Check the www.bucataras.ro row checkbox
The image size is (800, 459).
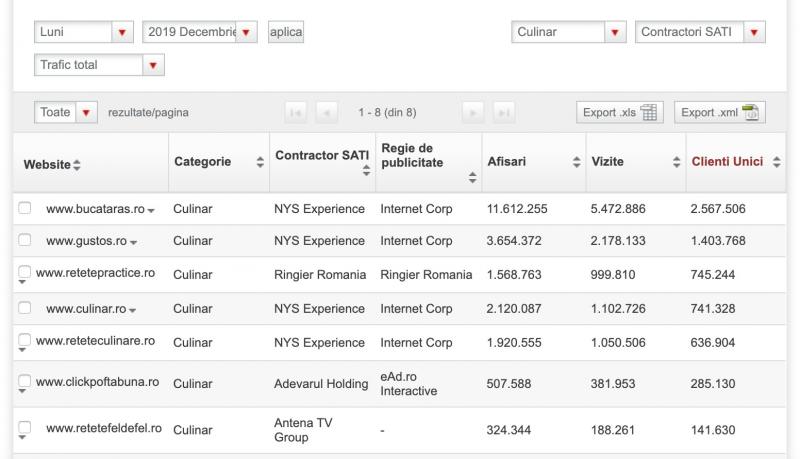(25, 208)
